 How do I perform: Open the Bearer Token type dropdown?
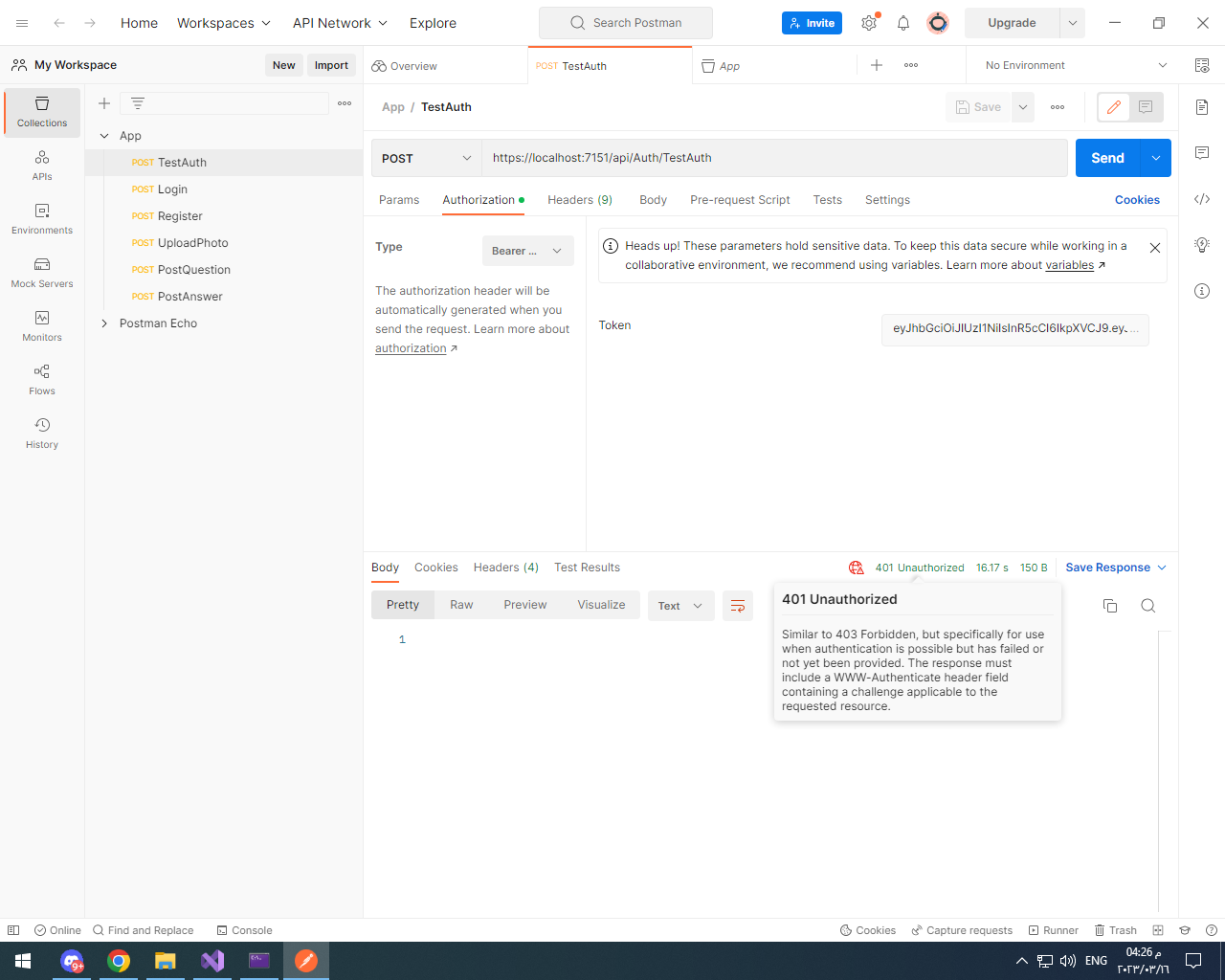coord(526,250)
